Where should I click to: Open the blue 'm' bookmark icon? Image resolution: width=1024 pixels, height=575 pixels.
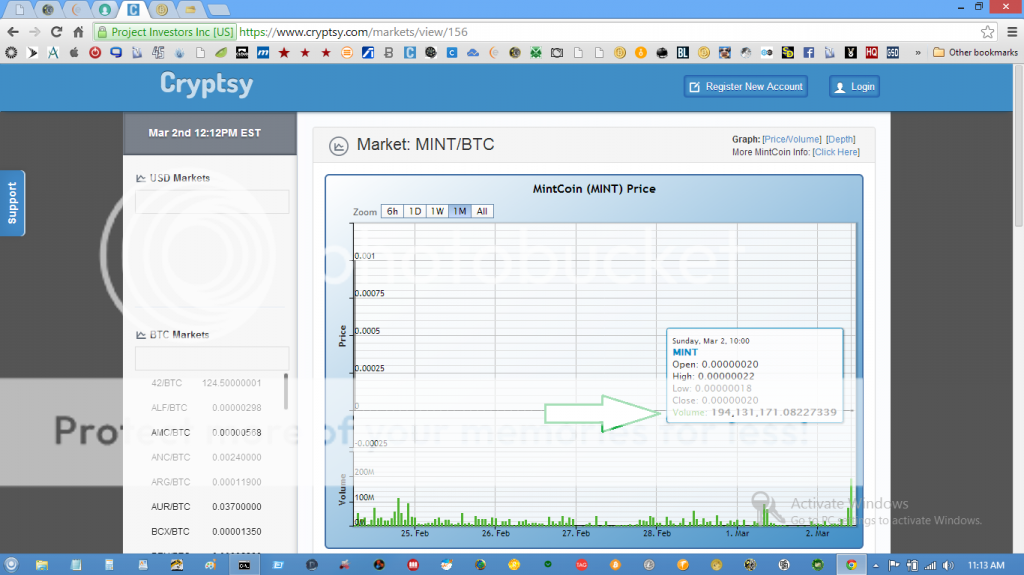coord(263,52)
